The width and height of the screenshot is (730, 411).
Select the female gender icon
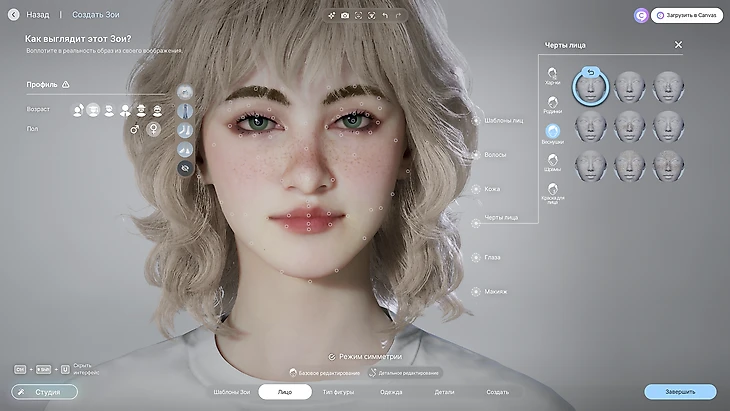click(153, 129)
